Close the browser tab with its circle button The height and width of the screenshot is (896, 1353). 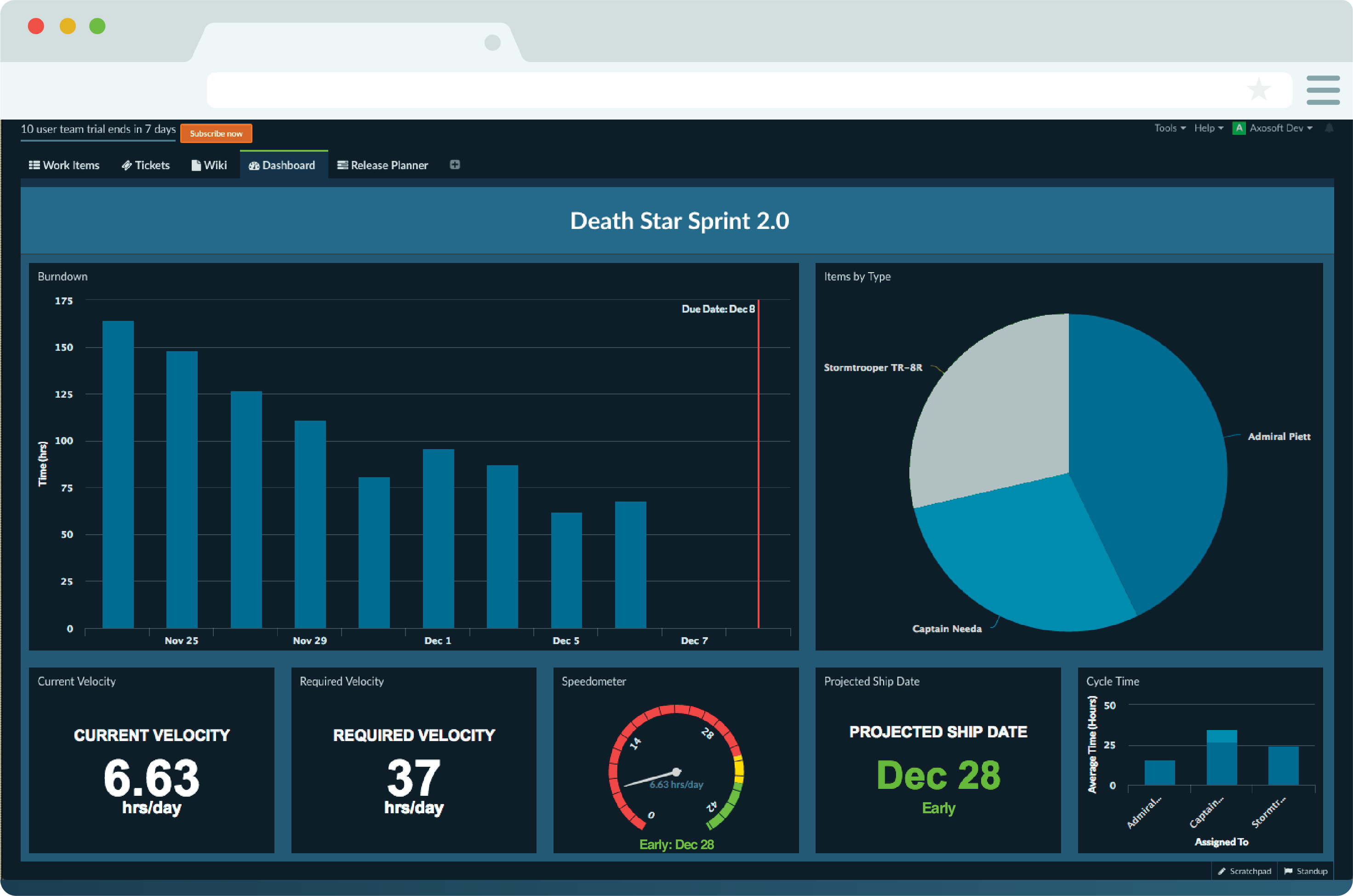[x=492, y=42]
